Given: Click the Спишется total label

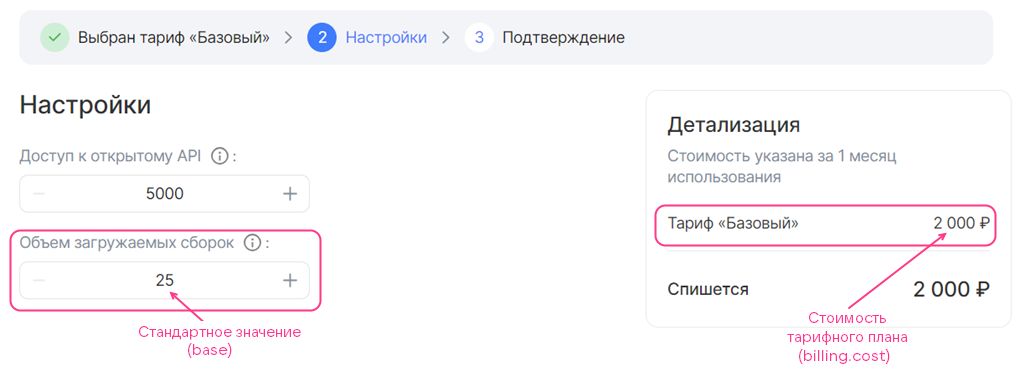Looking at the screenshot, I should coord(708,289).
